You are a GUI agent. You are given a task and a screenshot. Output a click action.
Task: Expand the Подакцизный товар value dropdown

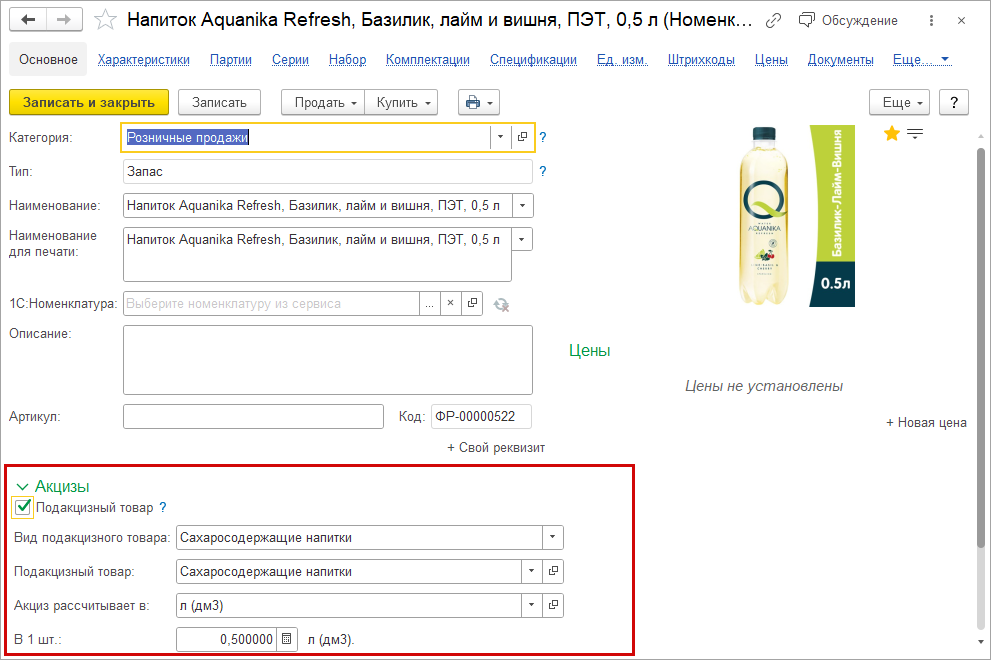point(532,571)
